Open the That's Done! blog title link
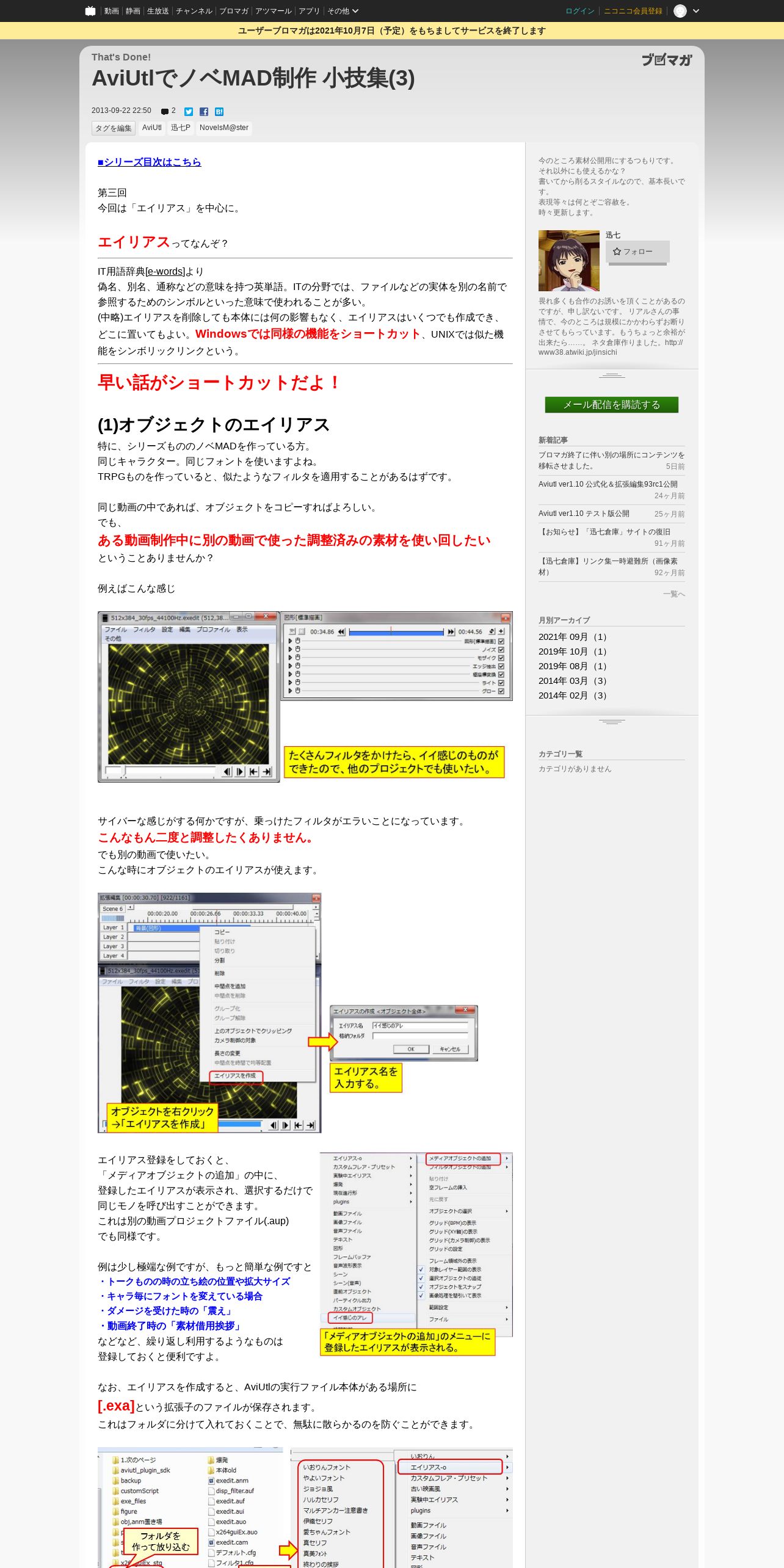 pos(121,57)
